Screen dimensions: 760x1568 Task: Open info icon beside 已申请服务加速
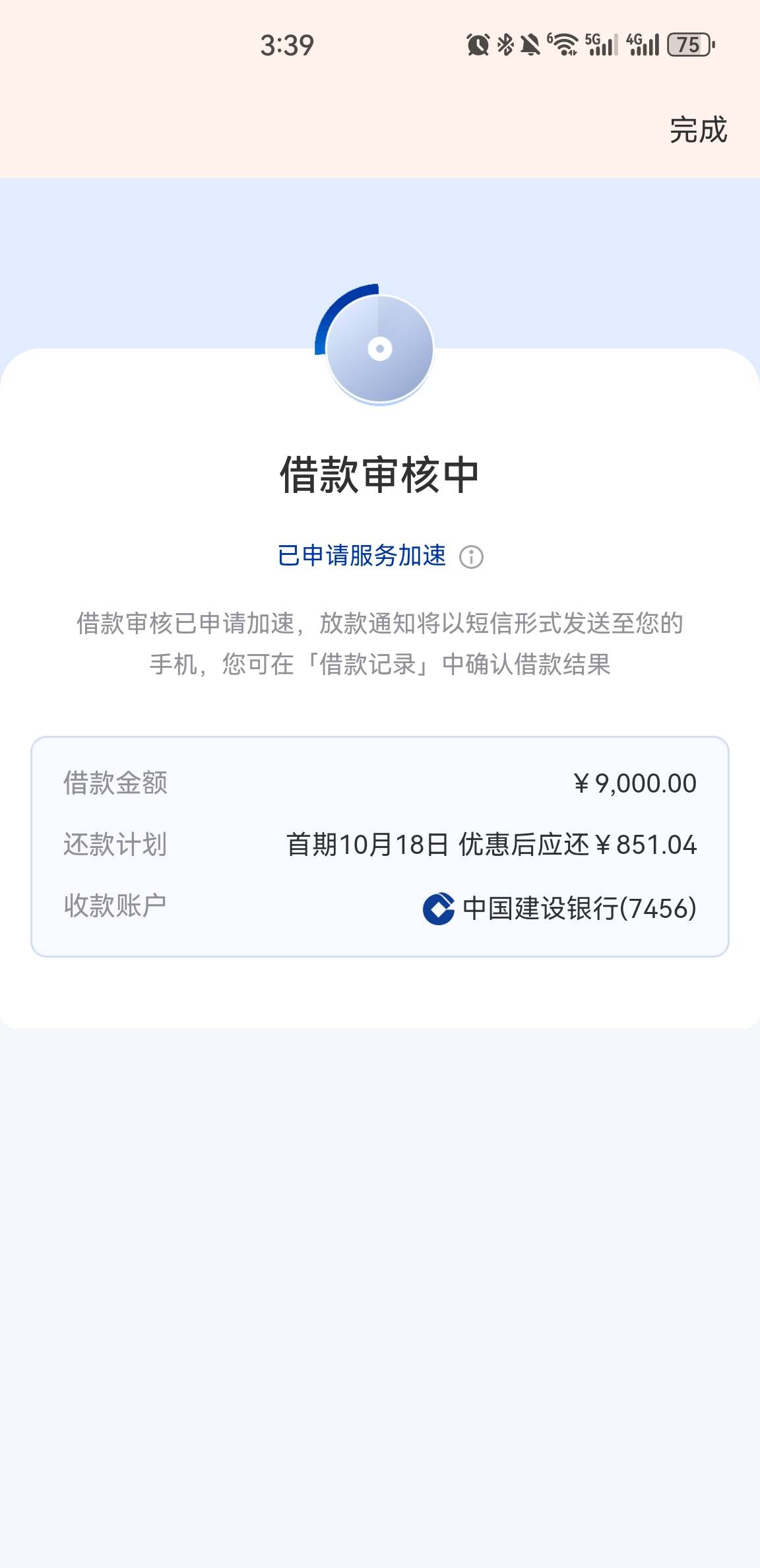(471, 557)
